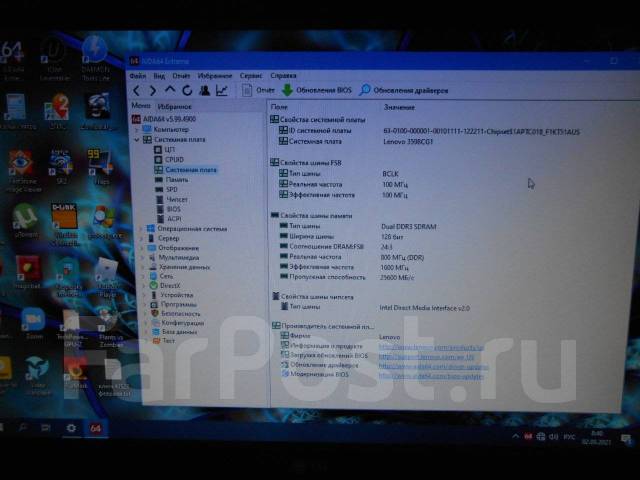Click the AIDA64 taskbar button
Viewport: 640px width, 480px height.
point(96,429)
